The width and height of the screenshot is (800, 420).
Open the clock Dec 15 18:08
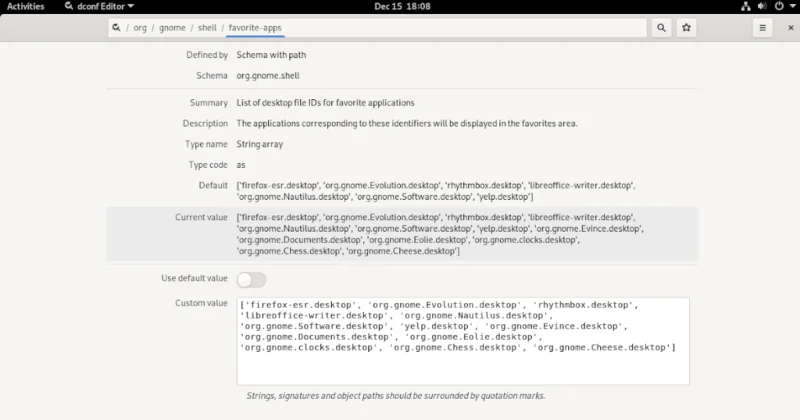click(402, 6)
